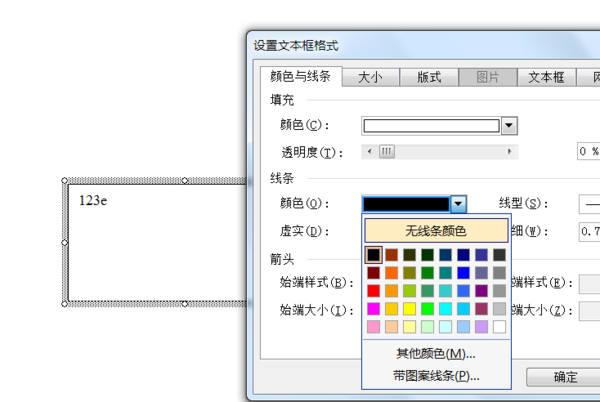Screen dimensions: 600x402
Task: Click the bottom-middle handle of the text box
Action: (x=185, y=304)
